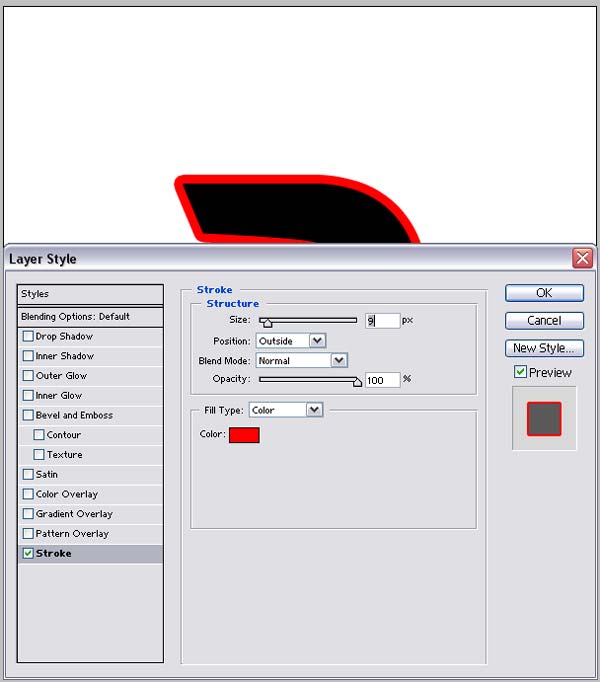Screen dimensions: 600x682
Task: Open the Position dropdown arrow
Action: [x=318, y=341]
